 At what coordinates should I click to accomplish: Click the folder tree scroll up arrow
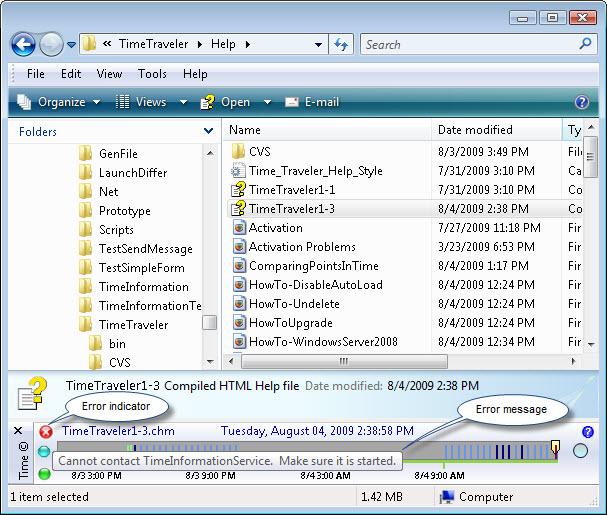coord(210,153)
